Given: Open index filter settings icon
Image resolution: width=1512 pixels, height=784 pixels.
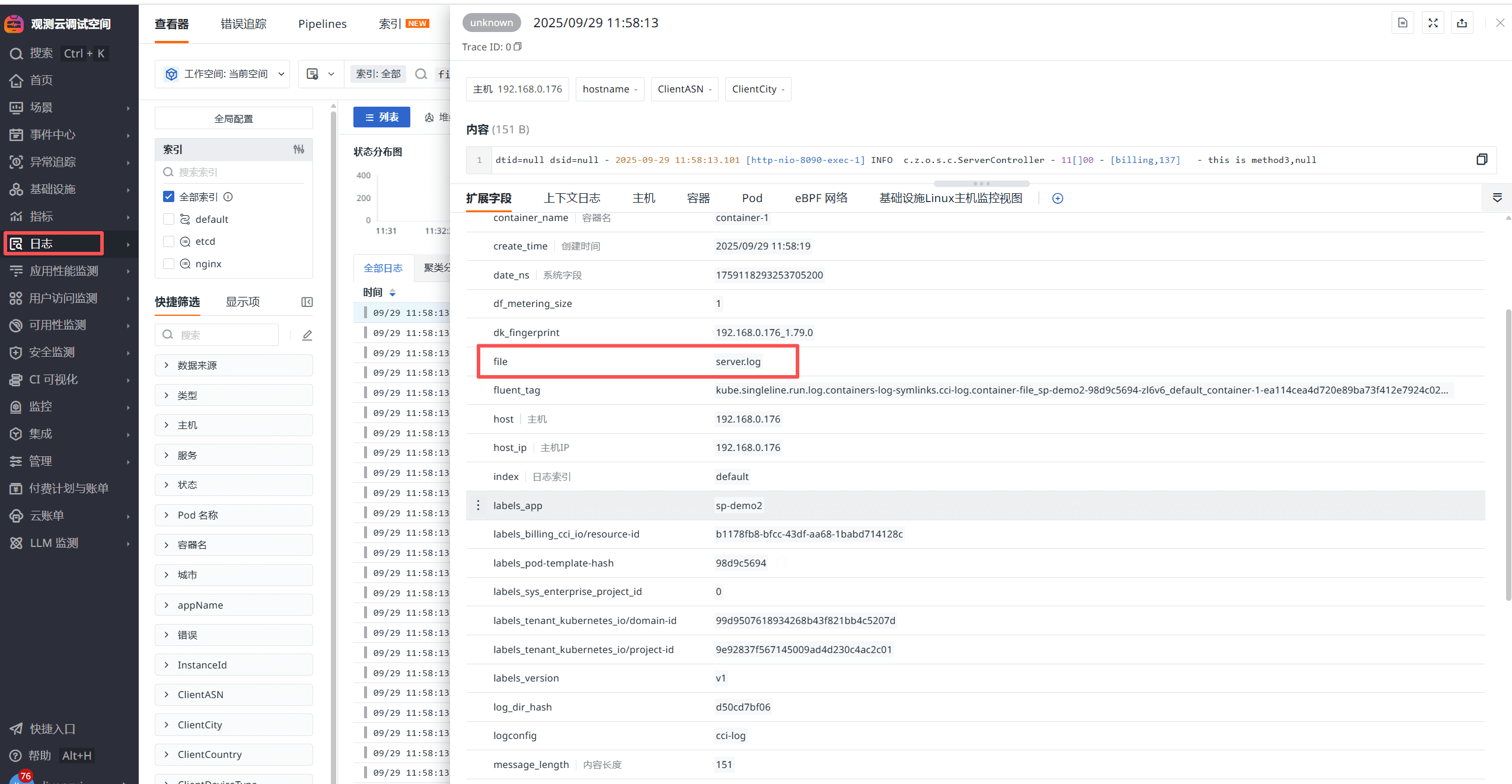Looking at the screenshot, I should click(x=299, y=149).
